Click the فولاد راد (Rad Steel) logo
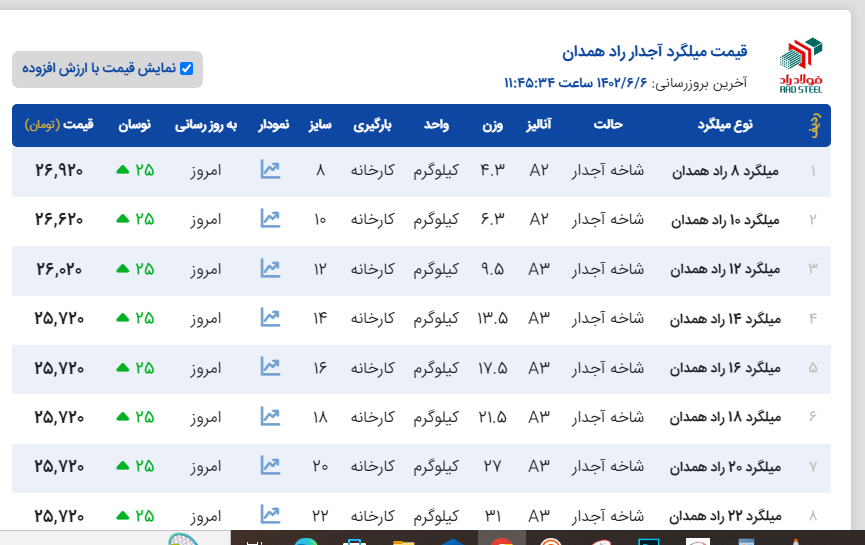The image size is (865, 545). tap(800, 66)
